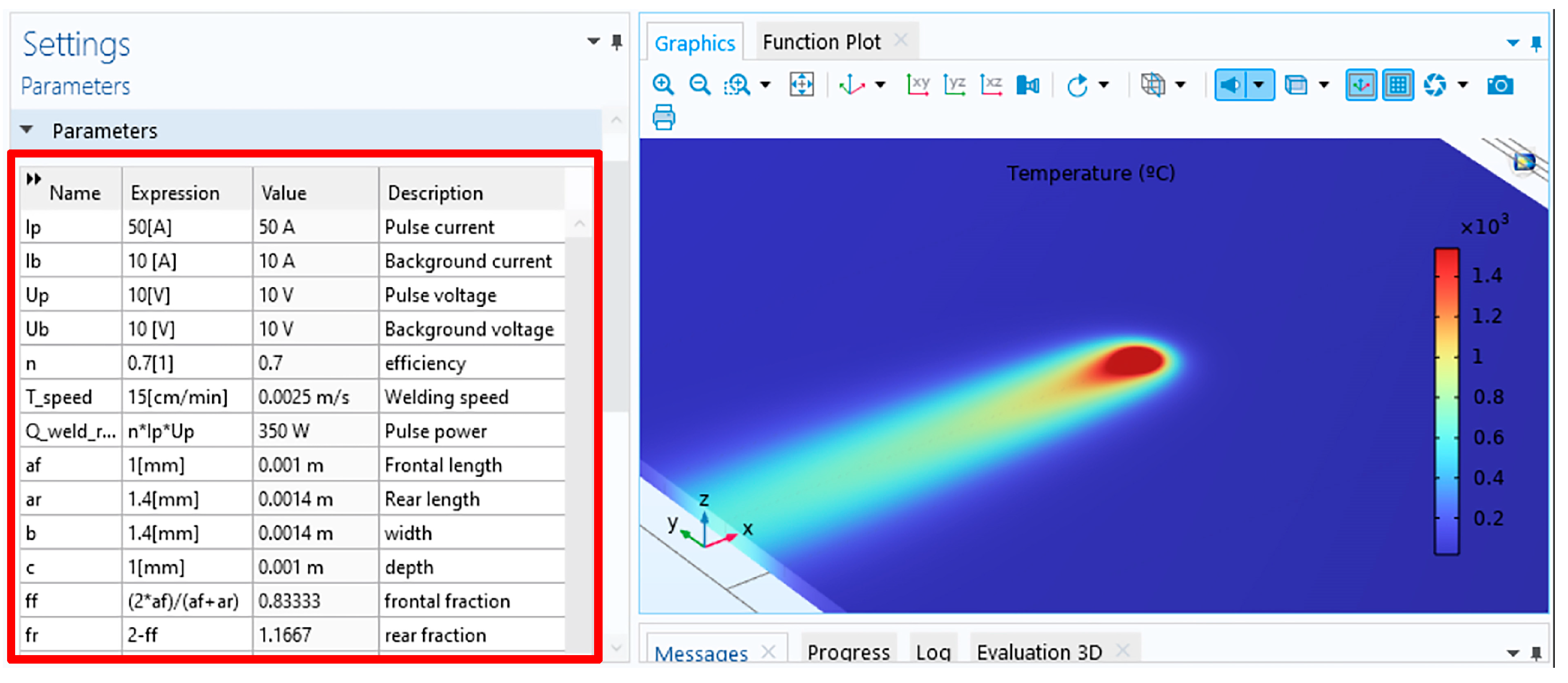Click the Print graphics icon

pos(664,117)
